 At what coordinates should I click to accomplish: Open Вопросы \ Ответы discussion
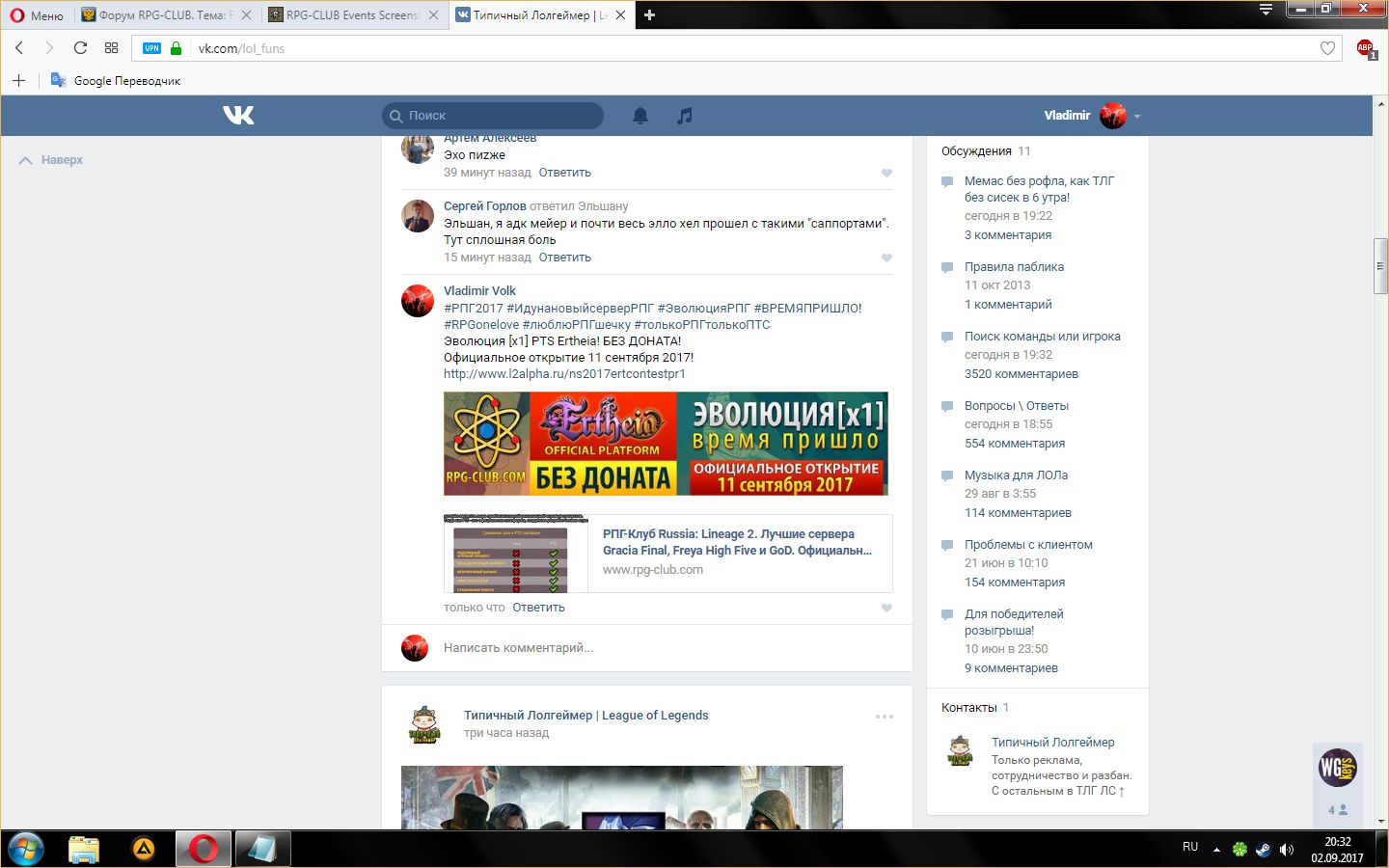tap(1016, 406)
